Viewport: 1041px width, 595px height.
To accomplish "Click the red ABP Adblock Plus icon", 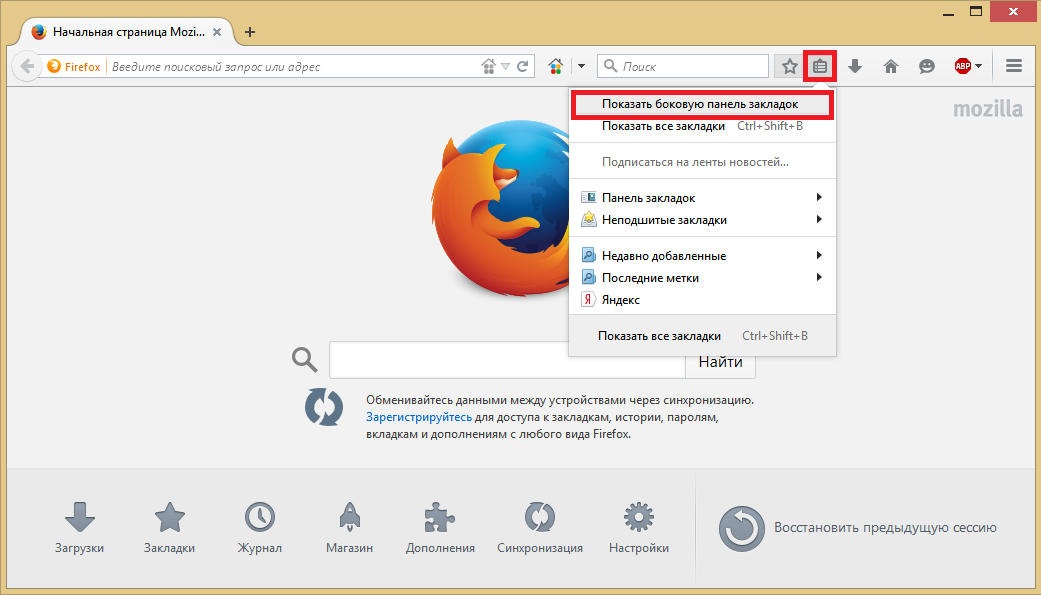I will pos(962,66).
